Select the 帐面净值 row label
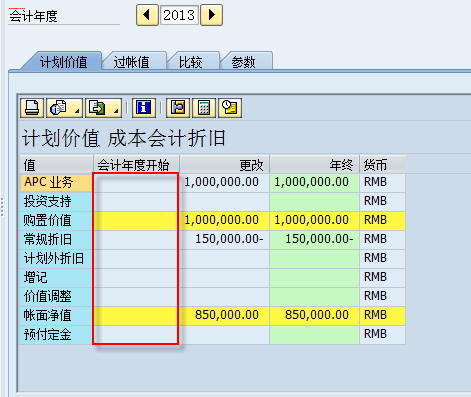The height and width of the screenshot is (397, 471). pyautogui.click(x=56, y=315)
